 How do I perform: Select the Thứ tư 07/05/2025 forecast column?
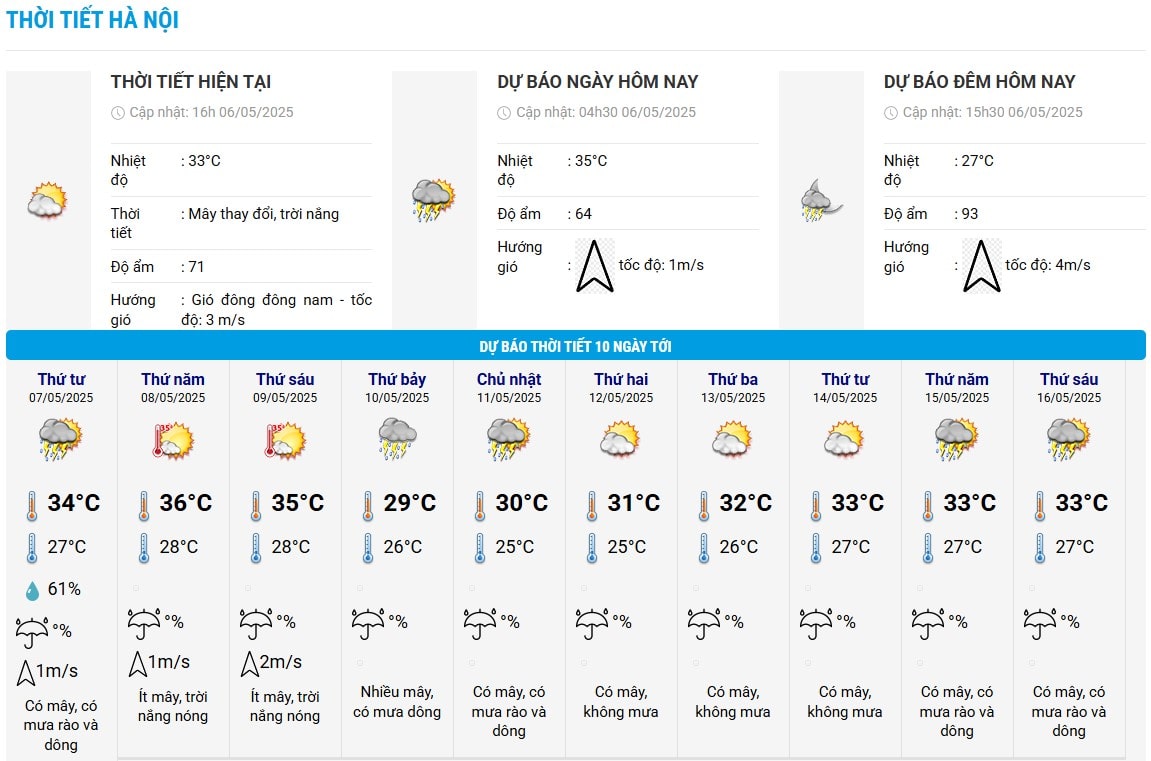(x=62, y=559)
